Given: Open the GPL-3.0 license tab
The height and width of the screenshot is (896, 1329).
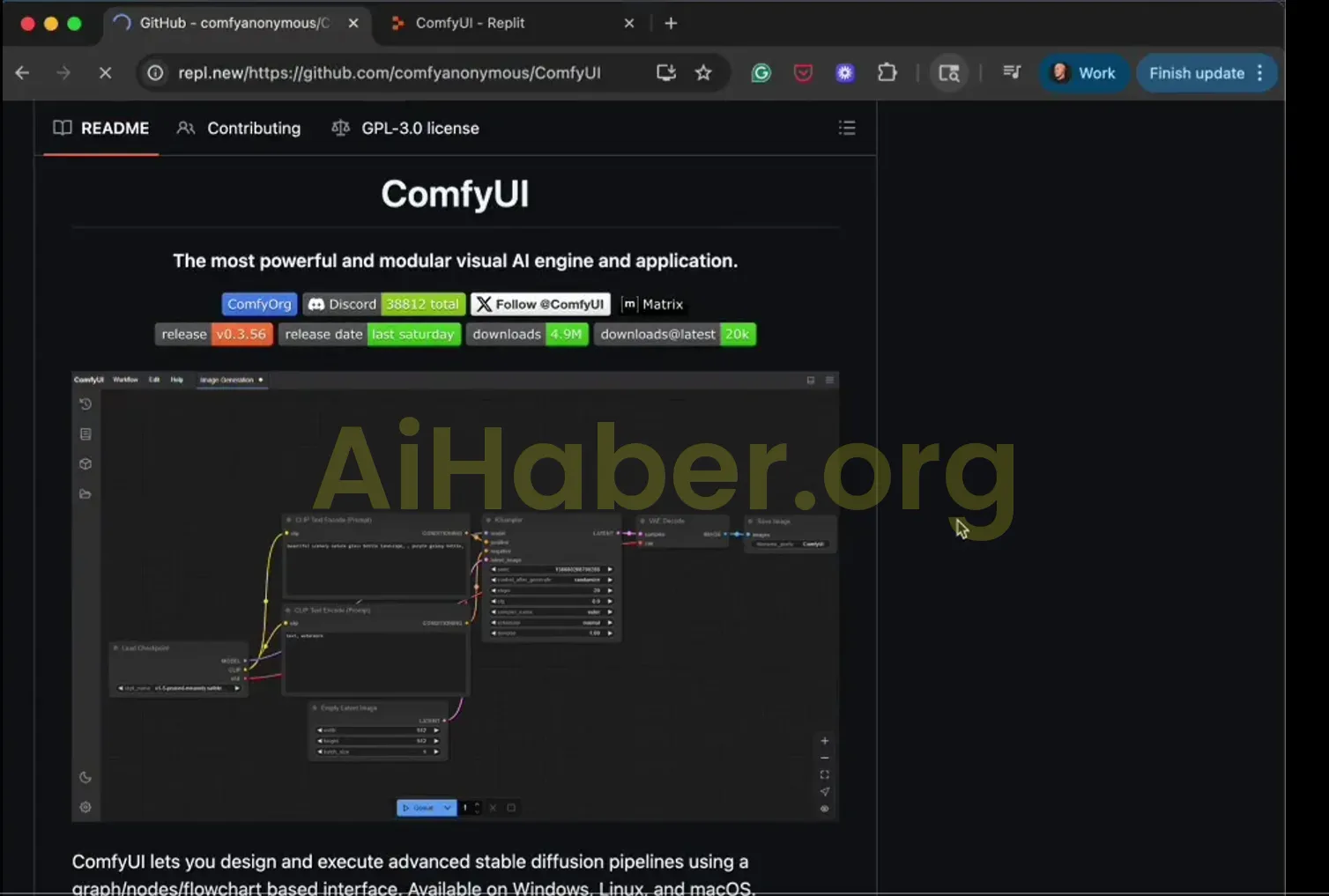Looking at the screenshot, I should 405,128.
